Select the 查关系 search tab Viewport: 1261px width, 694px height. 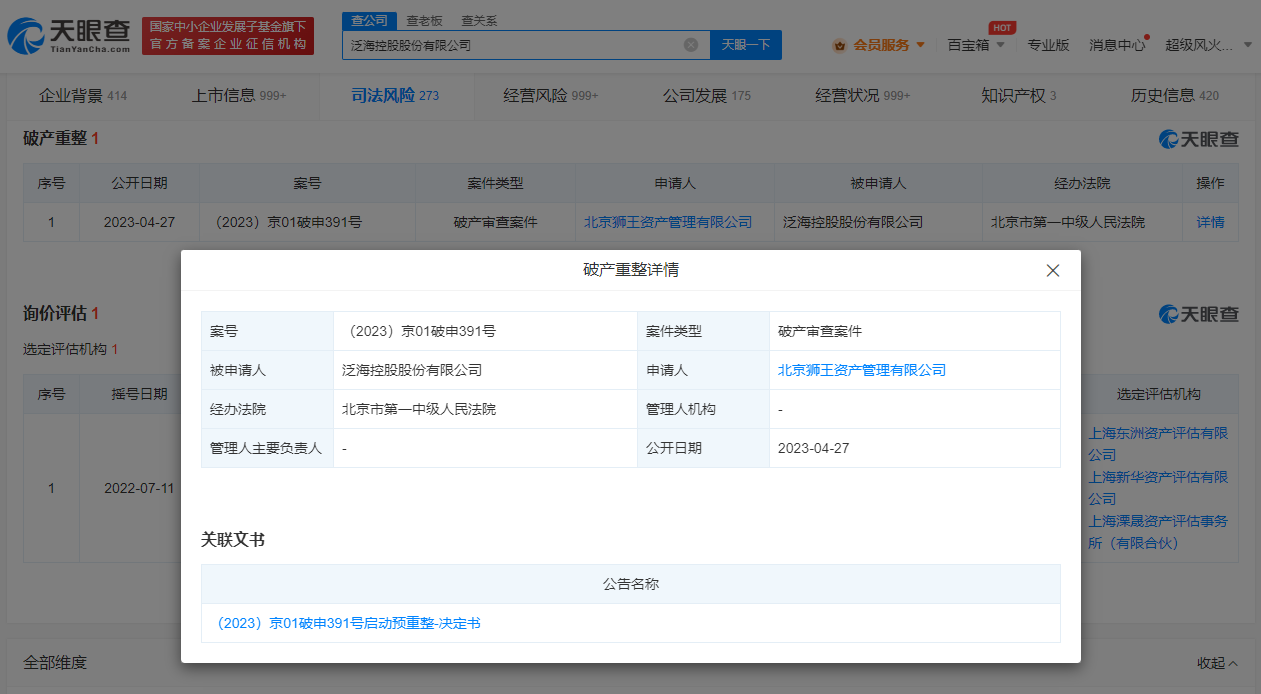479,21
